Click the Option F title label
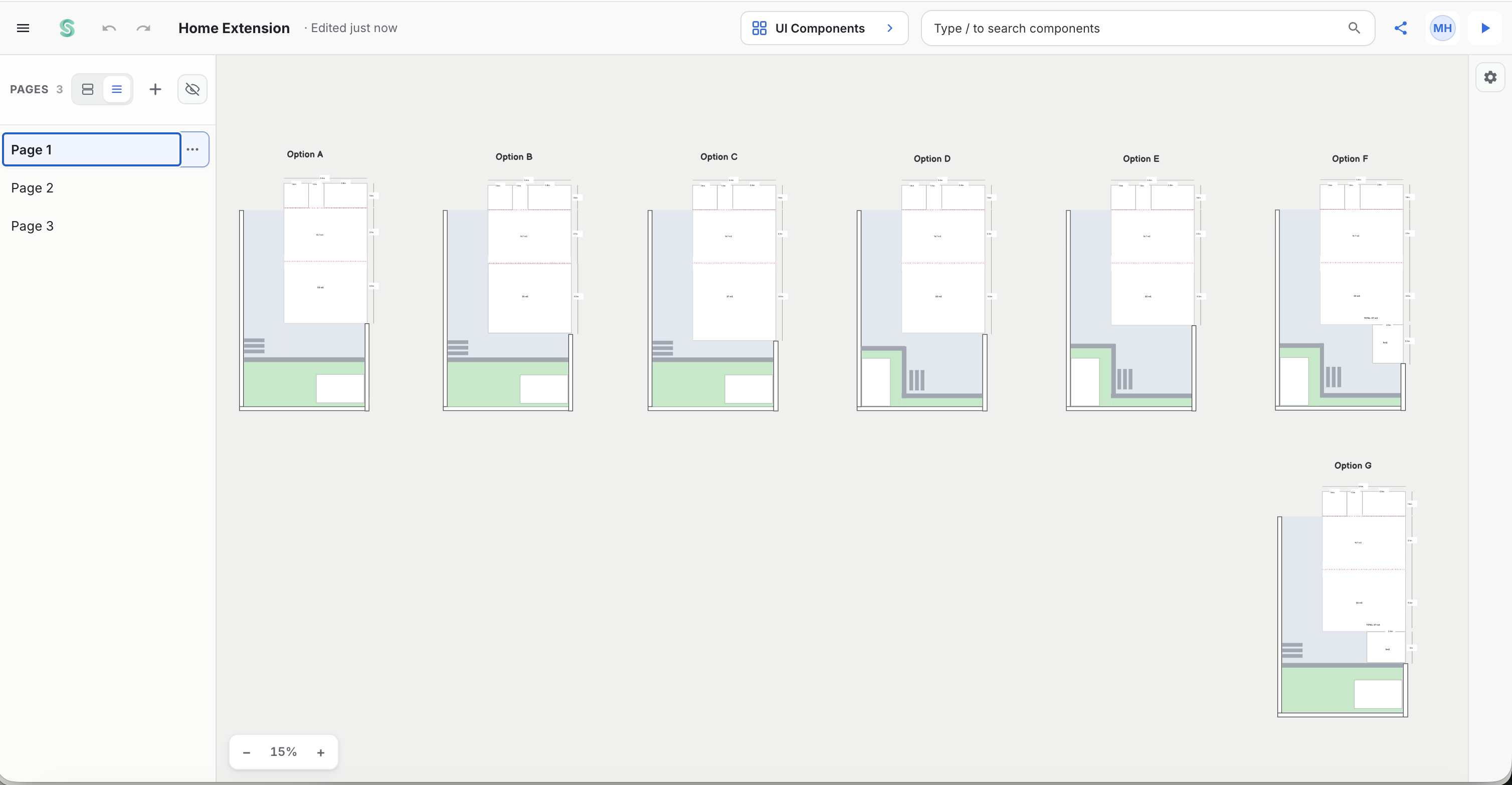This screenshot has width=1512, height=785. point(1350,158)
